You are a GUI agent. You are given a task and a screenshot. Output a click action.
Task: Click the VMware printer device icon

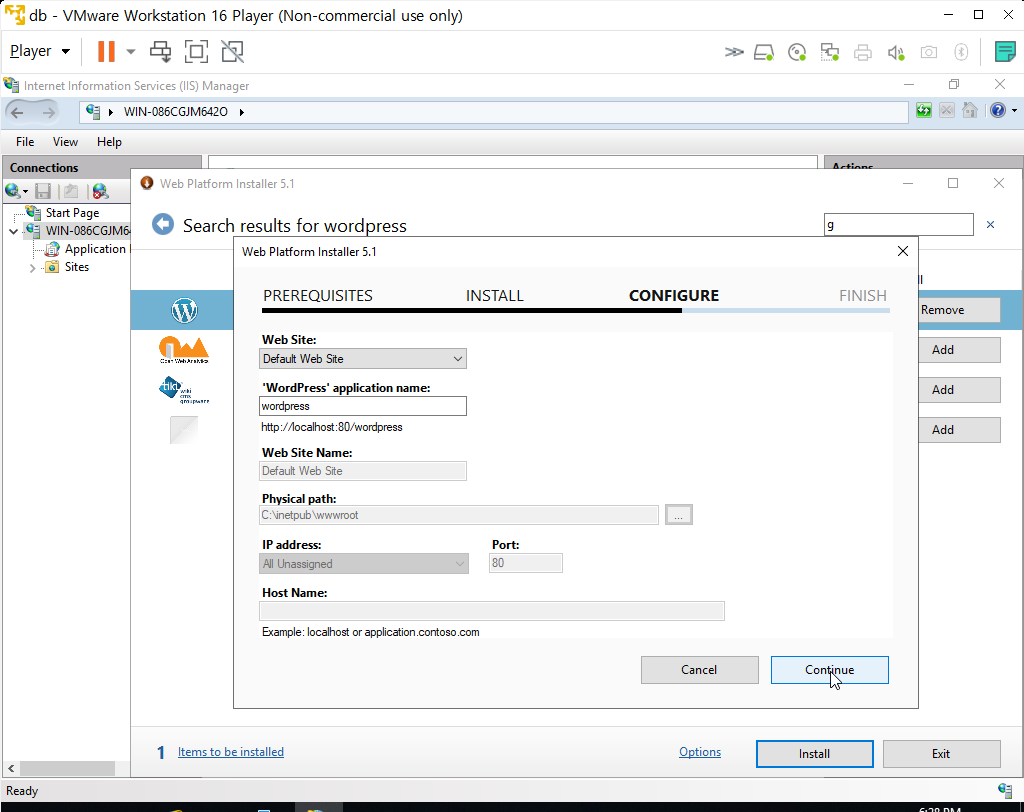click(863, 52)
